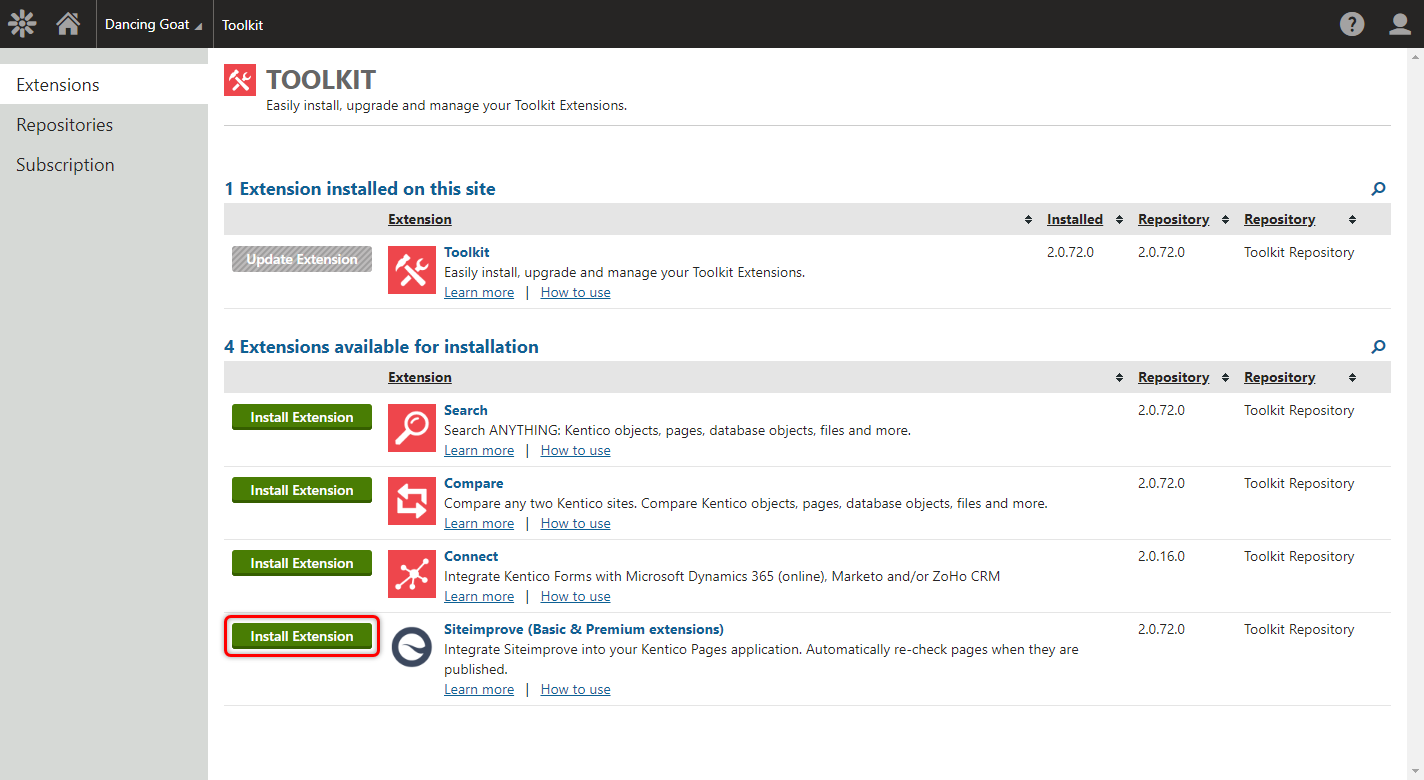This screenshot has width=1424, height=780.
Task: Open Learn more for Toolkit extension
Action: point(479,292)
